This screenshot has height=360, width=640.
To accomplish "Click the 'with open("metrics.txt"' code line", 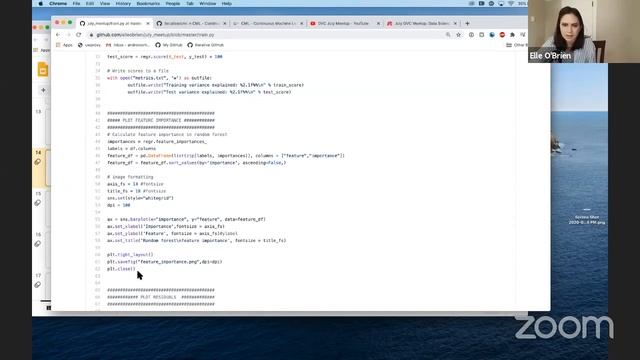I will [159, 78].
